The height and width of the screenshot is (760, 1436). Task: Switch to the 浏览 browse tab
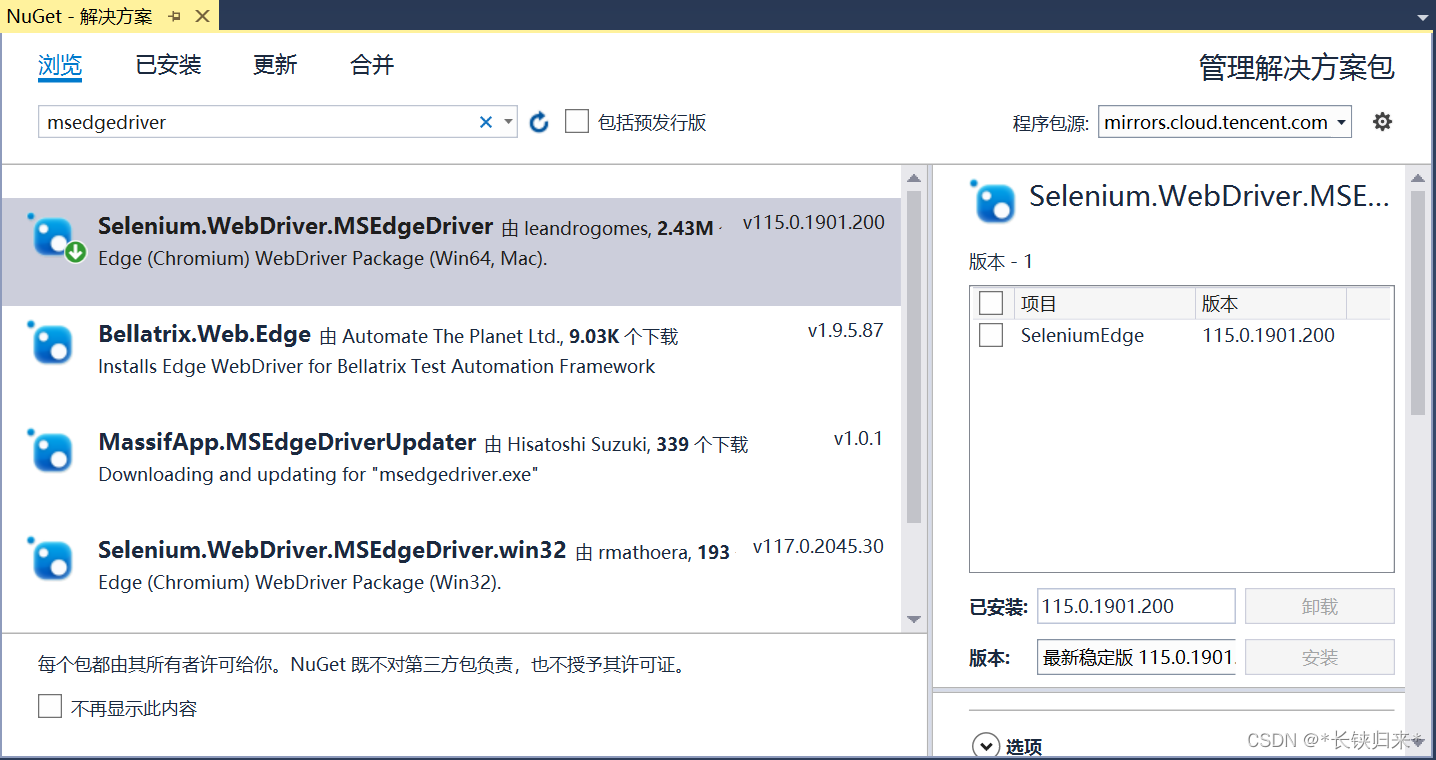click(60, 66)
